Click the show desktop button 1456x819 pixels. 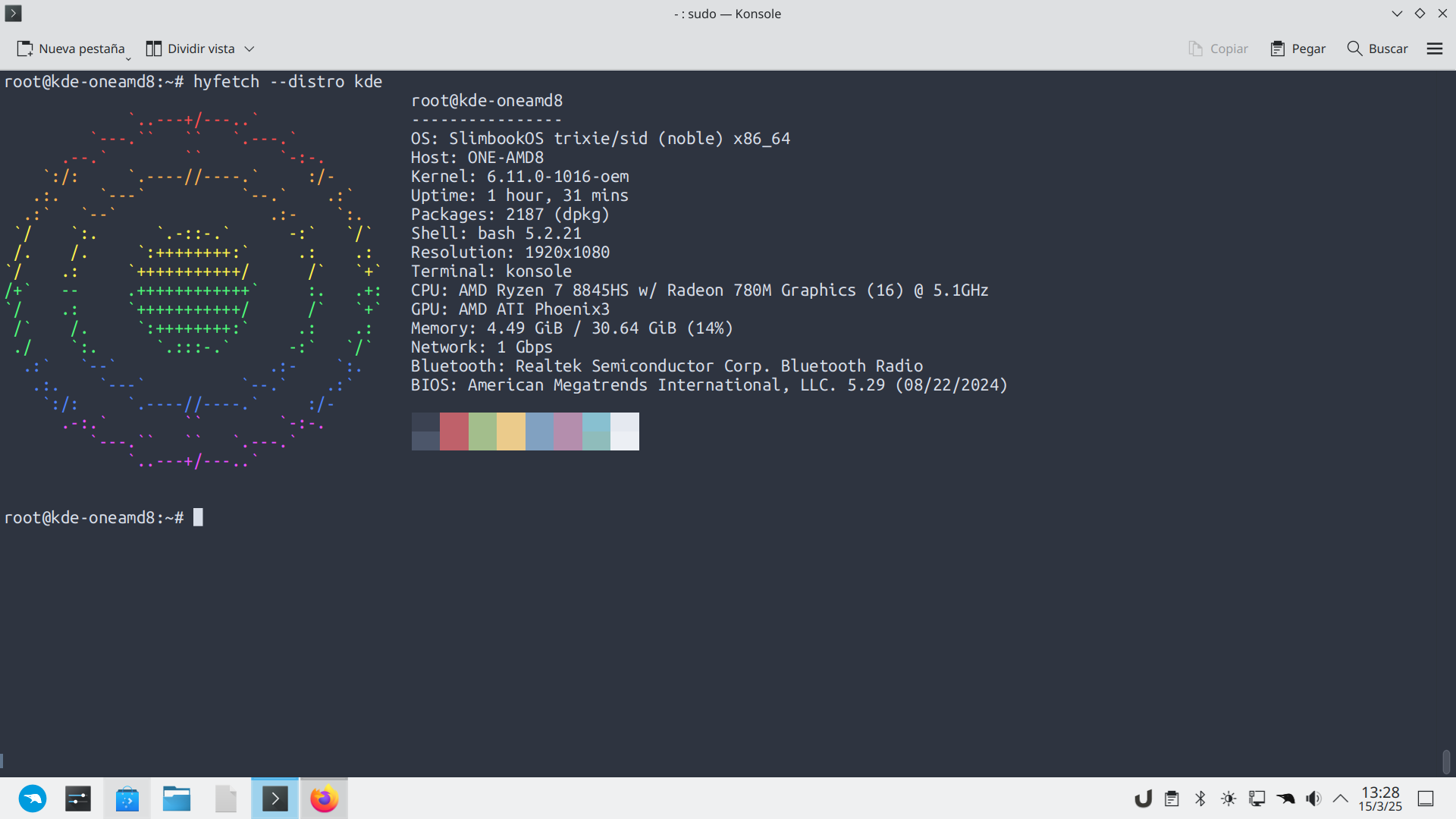coord(1426,799)
